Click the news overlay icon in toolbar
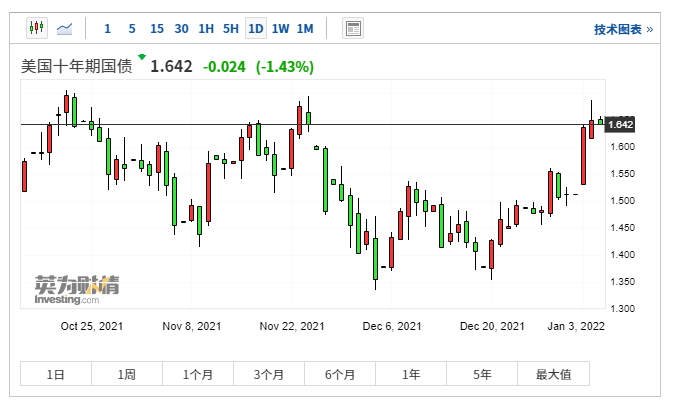 (x=352, y=29)
